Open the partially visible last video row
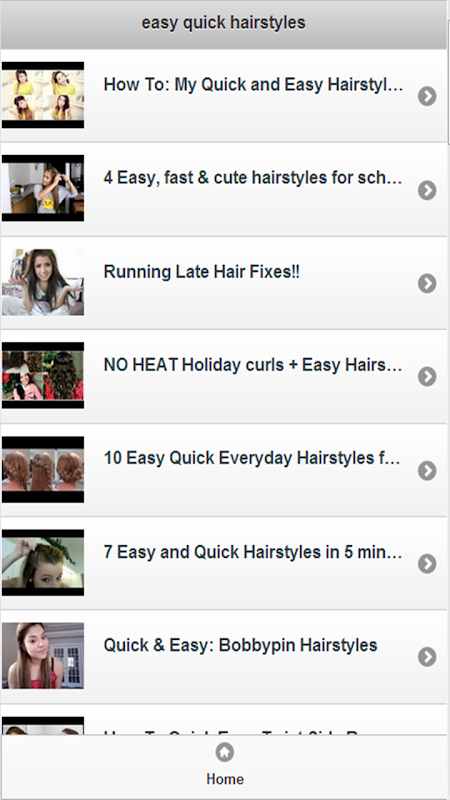The image size is (450, 800). (223, 720)
